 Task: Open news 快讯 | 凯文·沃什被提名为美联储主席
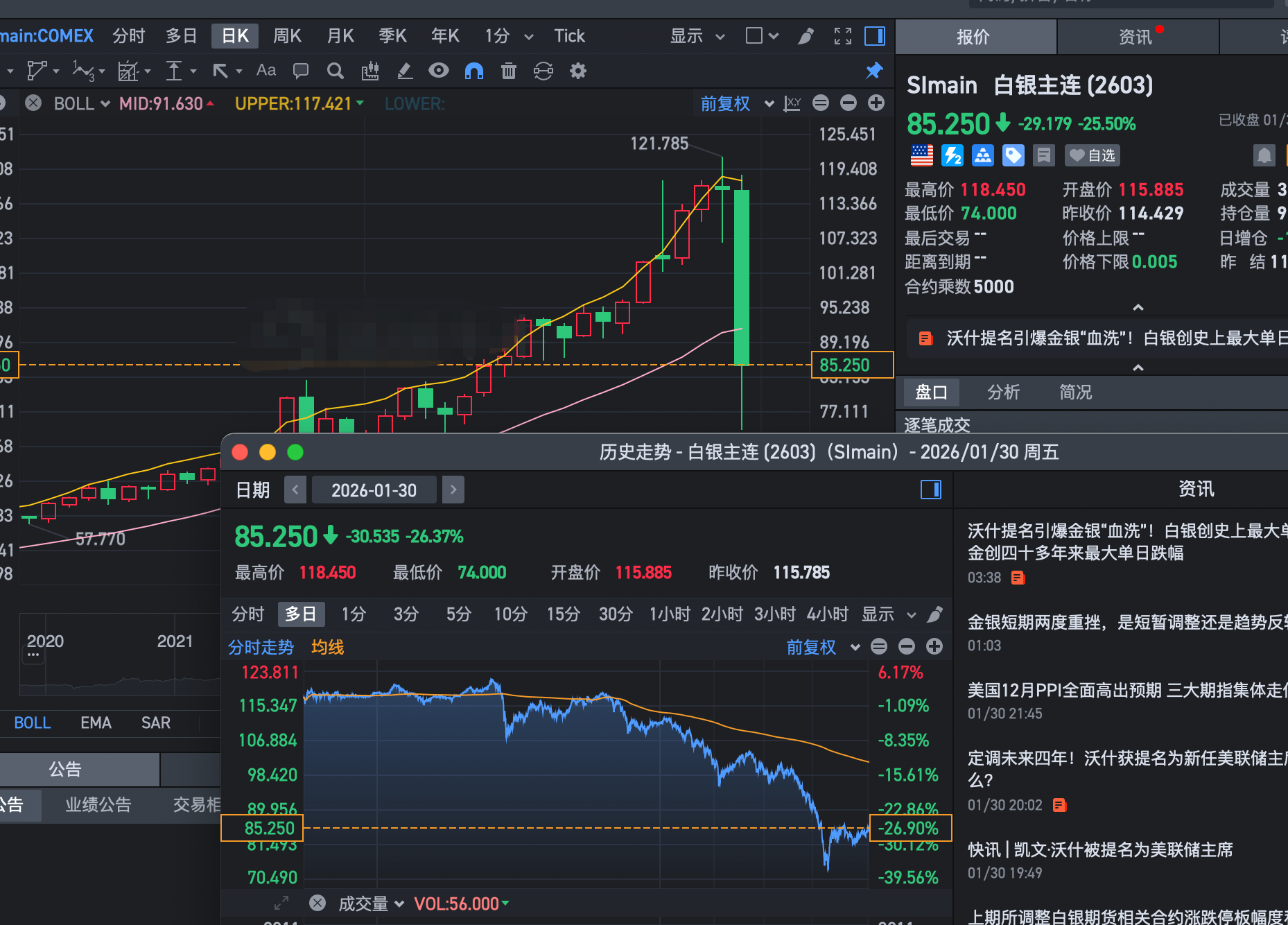pos(1100,849)
